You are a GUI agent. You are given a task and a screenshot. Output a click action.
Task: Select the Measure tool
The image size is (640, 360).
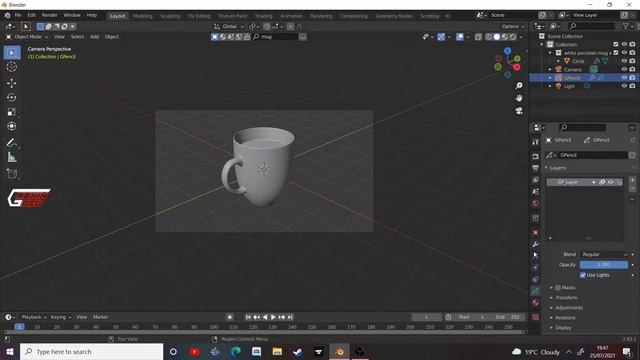click(x=12, y=157)
